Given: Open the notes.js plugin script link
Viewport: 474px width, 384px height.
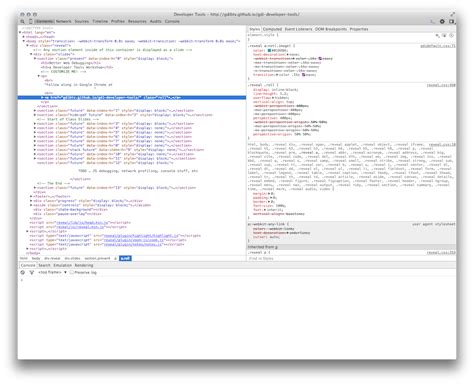Looking at the screenshot, I should pos(133,244).
